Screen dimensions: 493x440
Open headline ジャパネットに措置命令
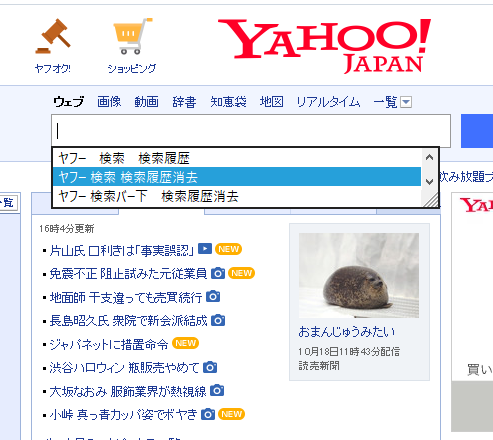click(x=109, y=344)
